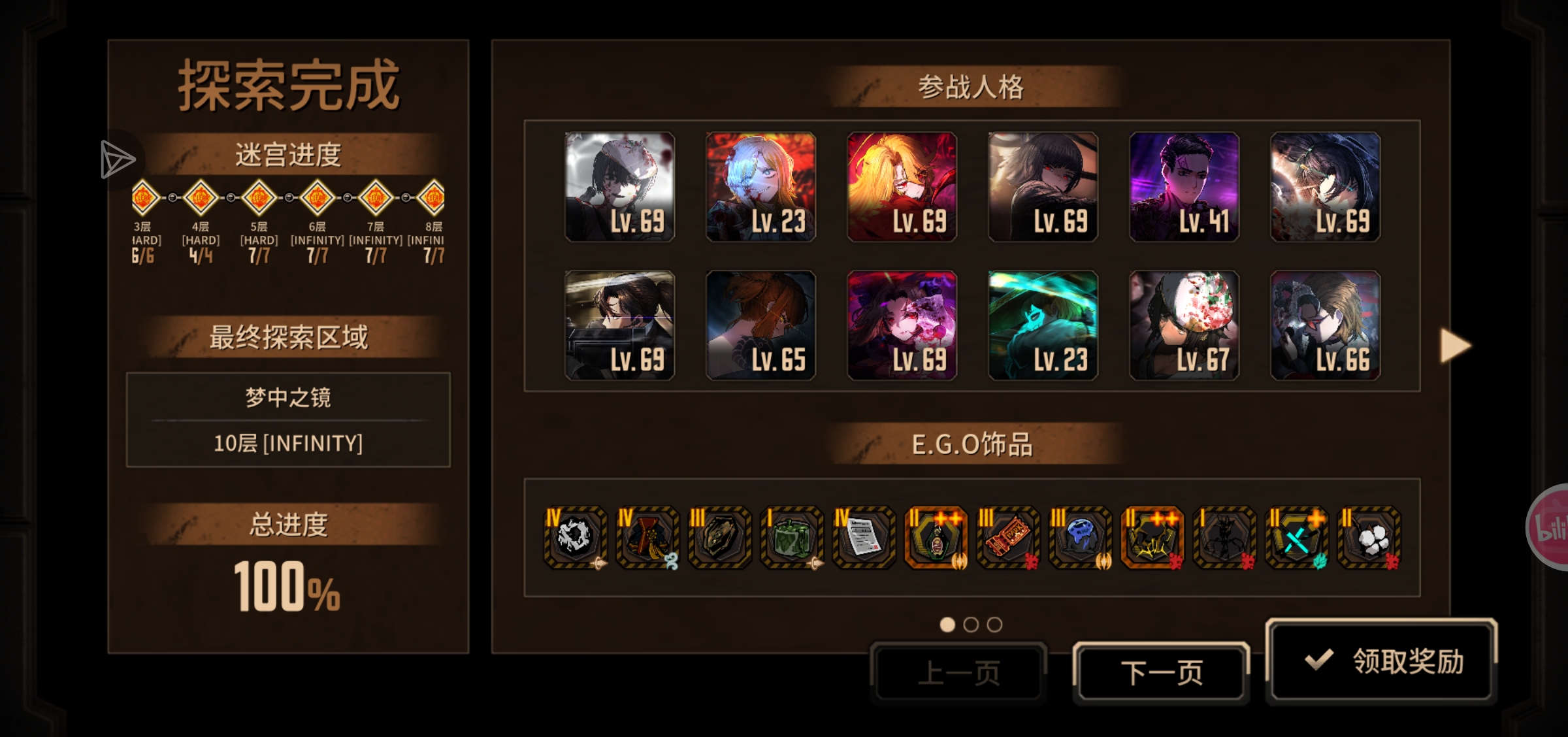This screenshot has height=737, width=1568.
Task: Open the cyan crossed-swords E.G.O gift
Action: [x=1297, y=537]
